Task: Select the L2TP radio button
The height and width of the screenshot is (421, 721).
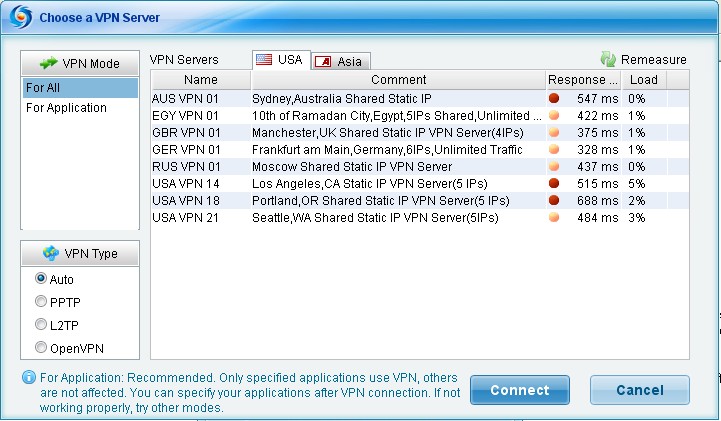Action: point(41,324)
